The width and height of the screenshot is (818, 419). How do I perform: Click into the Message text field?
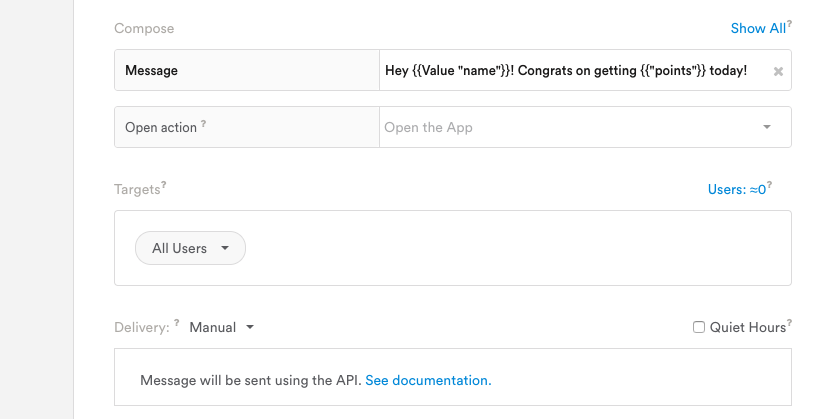click(x=566, y=71)
